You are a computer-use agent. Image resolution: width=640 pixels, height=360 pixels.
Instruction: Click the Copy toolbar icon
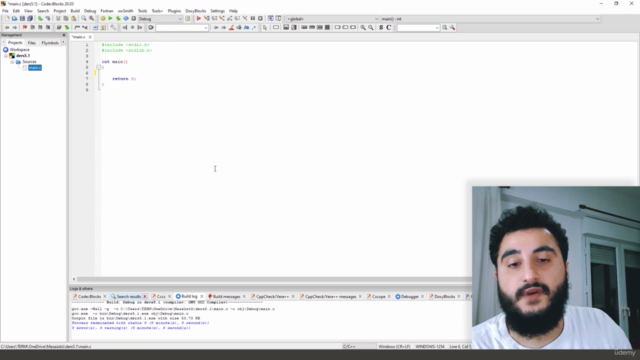(66, 19)
